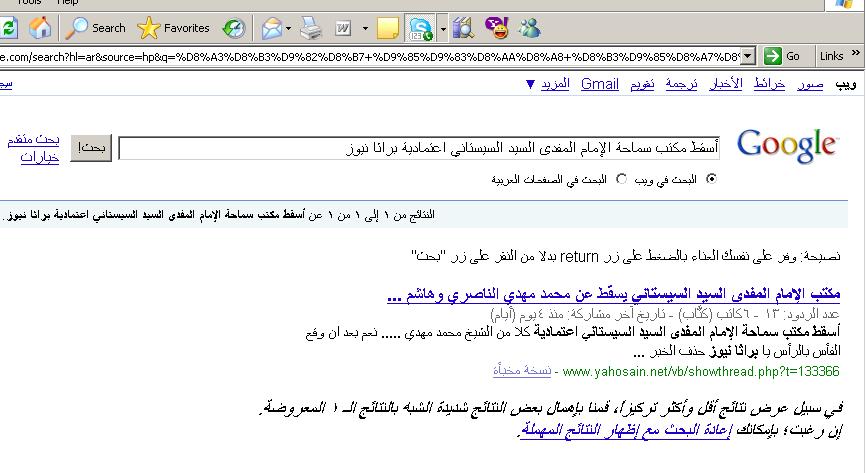Click the Print icon

310,28
